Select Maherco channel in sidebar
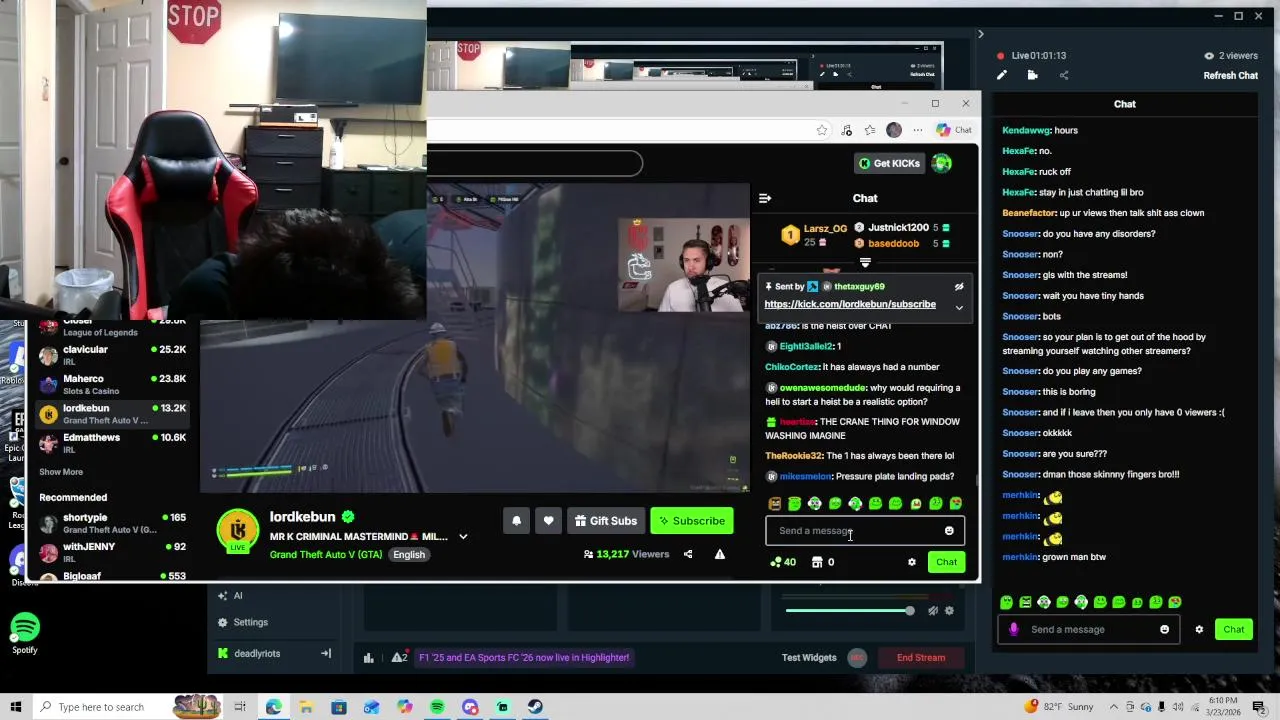 click(112, 384)
